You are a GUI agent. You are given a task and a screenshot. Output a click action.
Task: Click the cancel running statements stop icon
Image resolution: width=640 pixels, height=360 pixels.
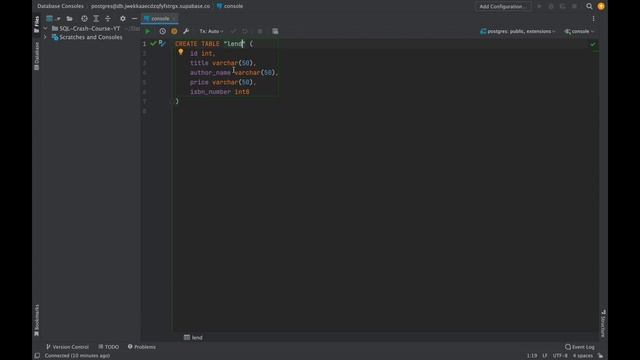pos(260,31)
